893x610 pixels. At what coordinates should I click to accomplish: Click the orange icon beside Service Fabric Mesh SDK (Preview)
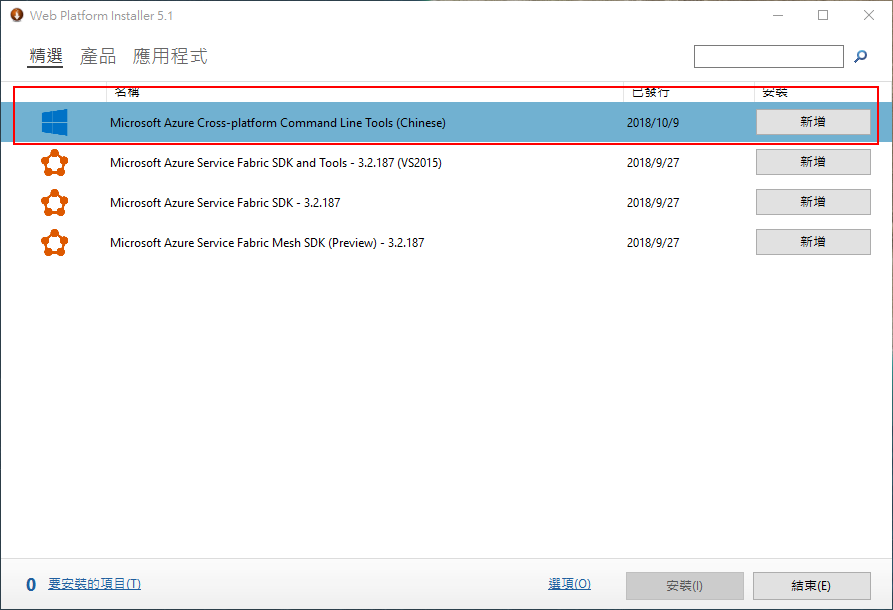pos(55,243)
